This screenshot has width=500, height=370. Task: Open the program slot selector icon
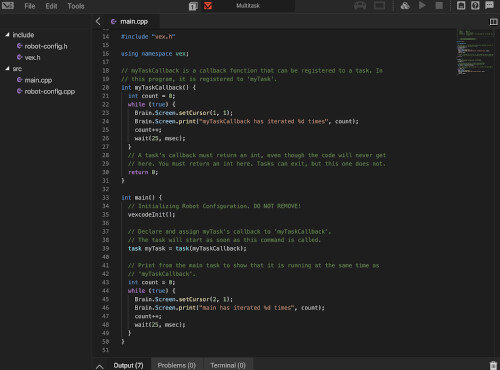pos(193,6)
